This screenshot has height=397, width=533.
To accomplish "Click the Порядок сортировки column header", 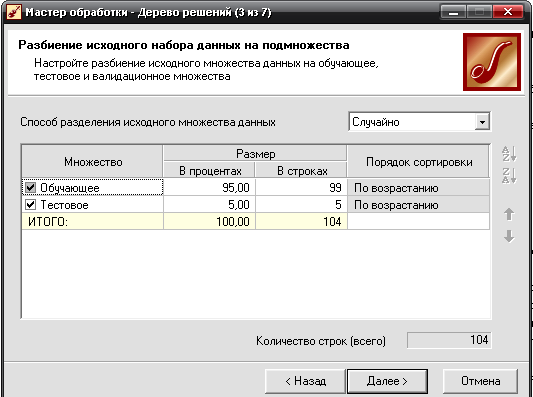I will (x=418, y=162).
